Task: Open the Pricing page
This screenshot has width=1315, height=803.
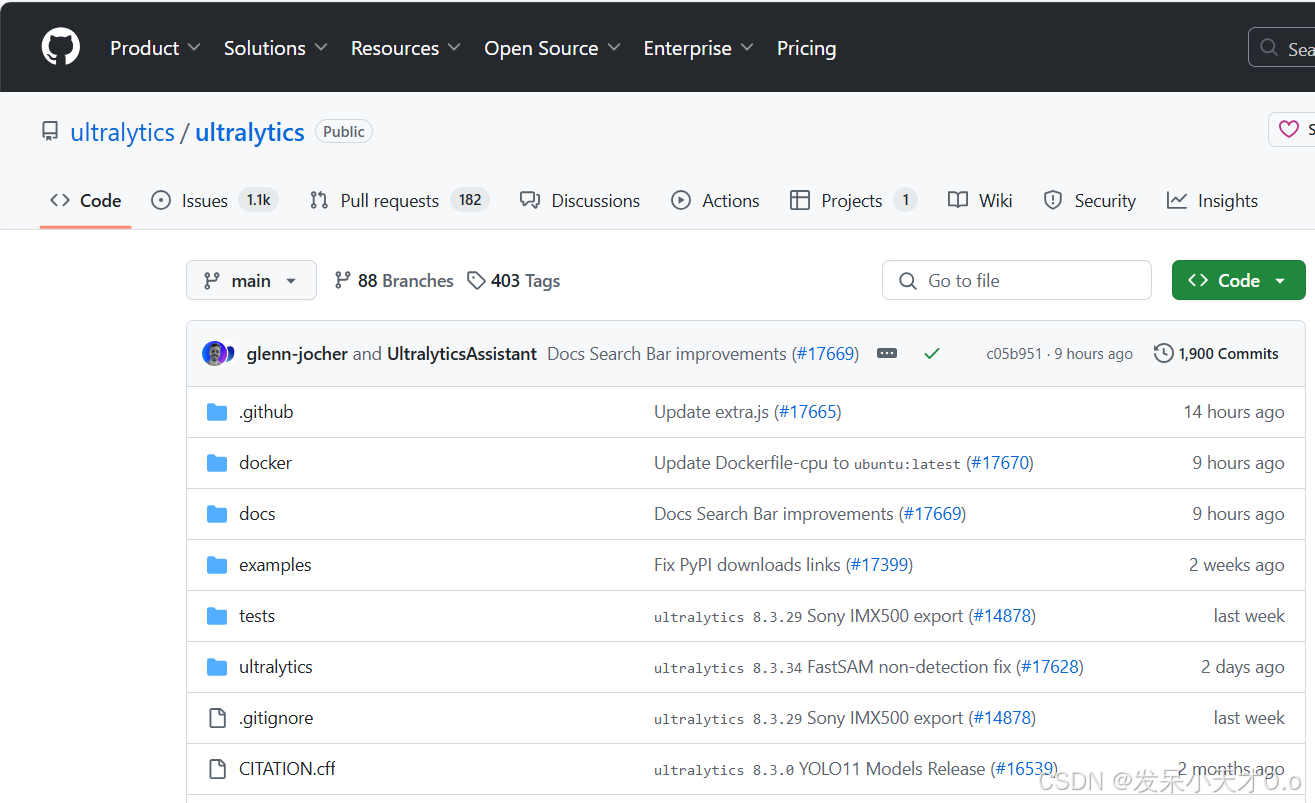Action: click(x=806, y=48)
